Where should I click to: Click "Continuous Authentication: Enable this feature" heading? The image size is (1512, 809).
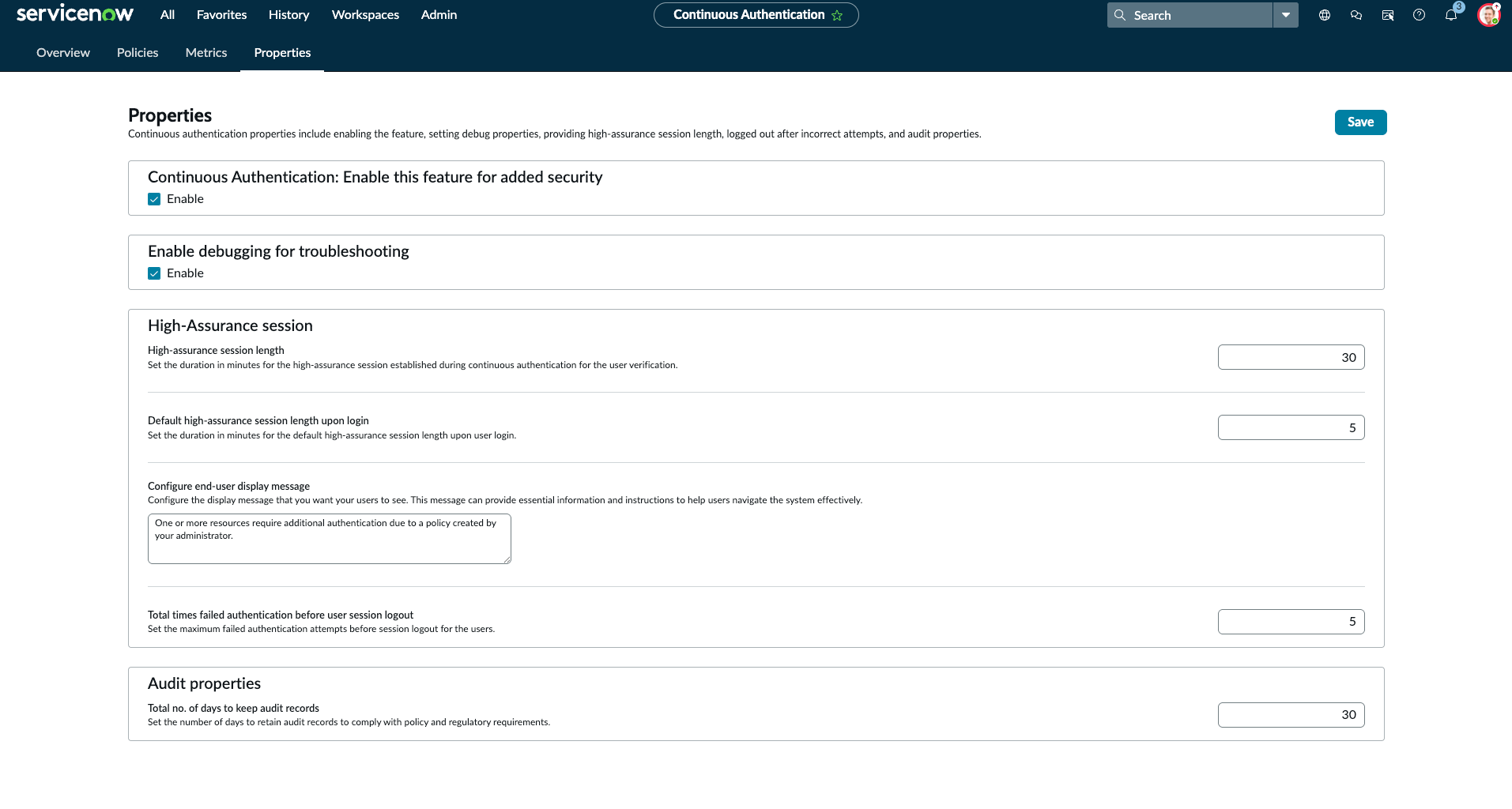(x=375, y=177)
